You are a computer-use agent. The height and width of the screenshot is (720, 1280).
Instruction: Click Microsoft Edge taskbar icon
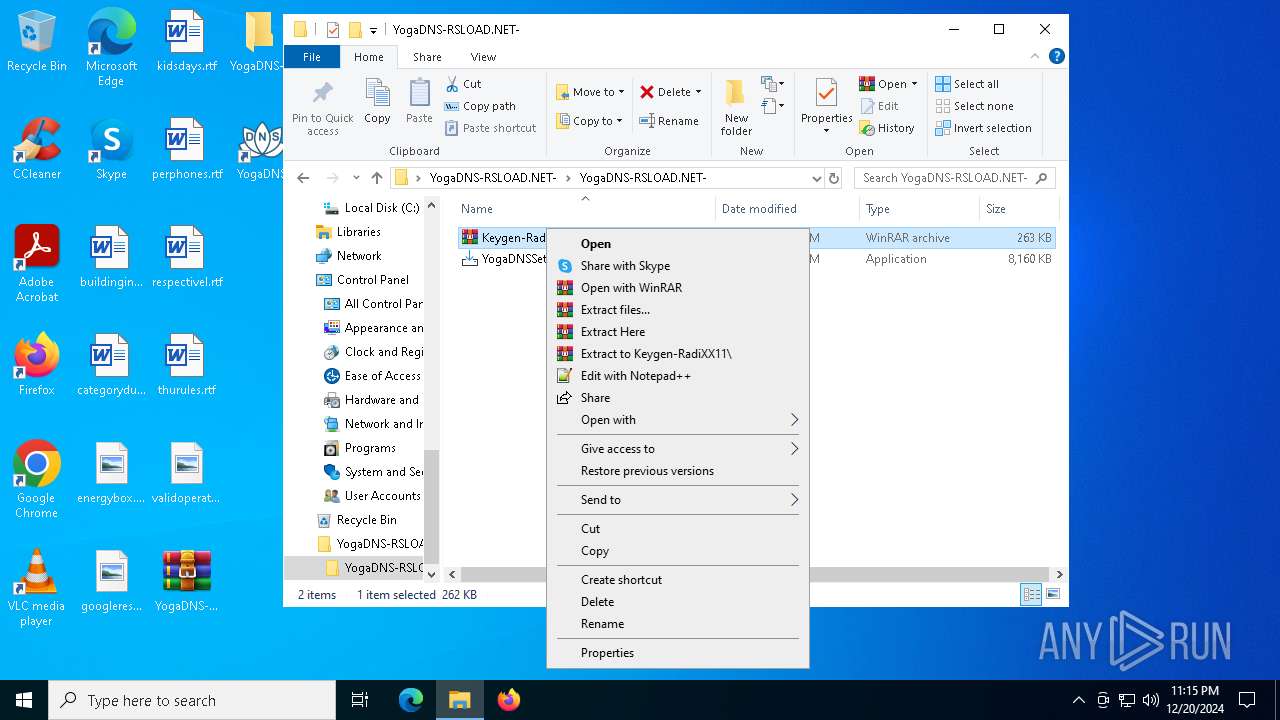411,700
